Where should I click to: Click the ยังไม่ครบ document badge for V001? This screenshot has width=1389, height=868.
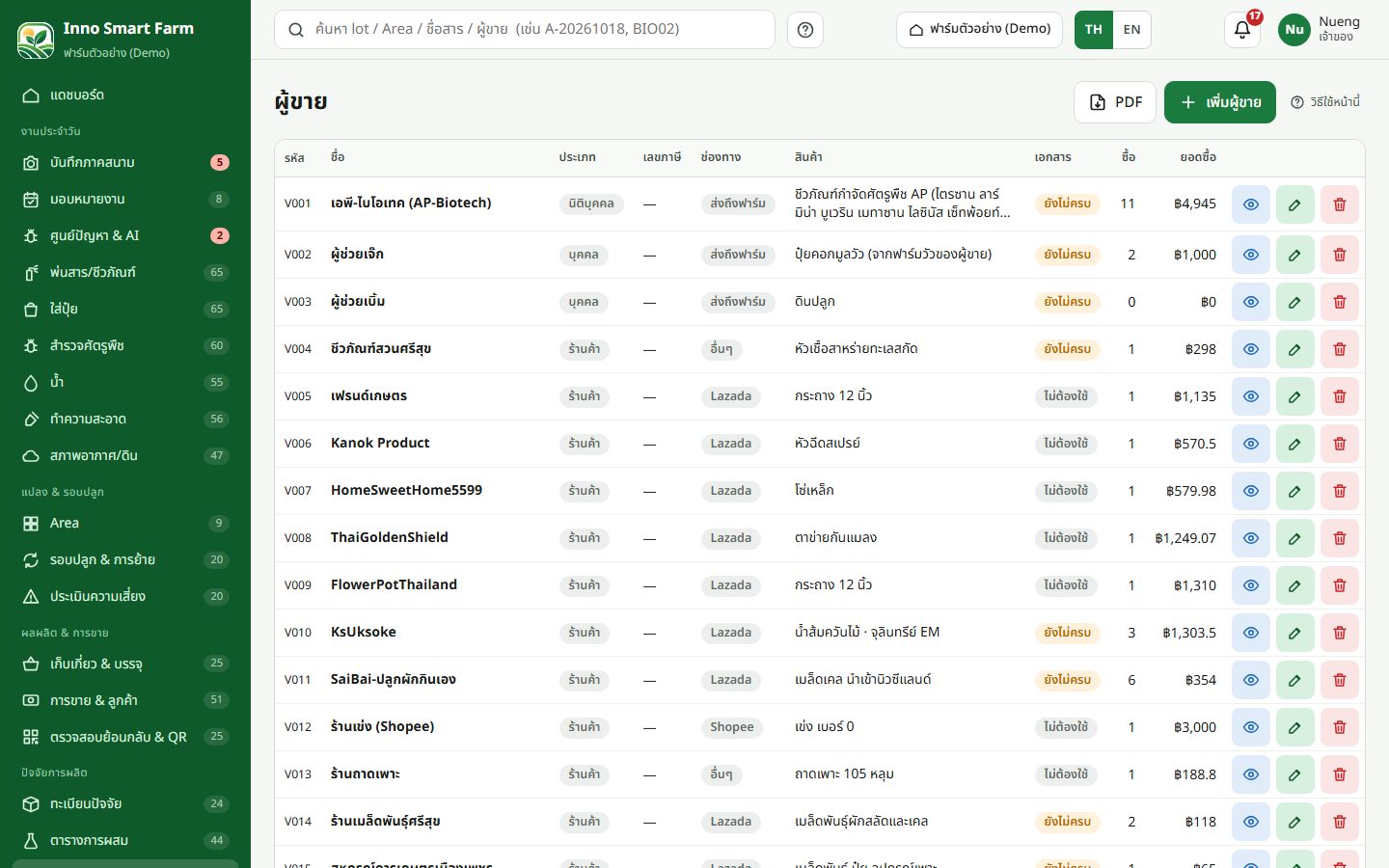point(1068,204)
